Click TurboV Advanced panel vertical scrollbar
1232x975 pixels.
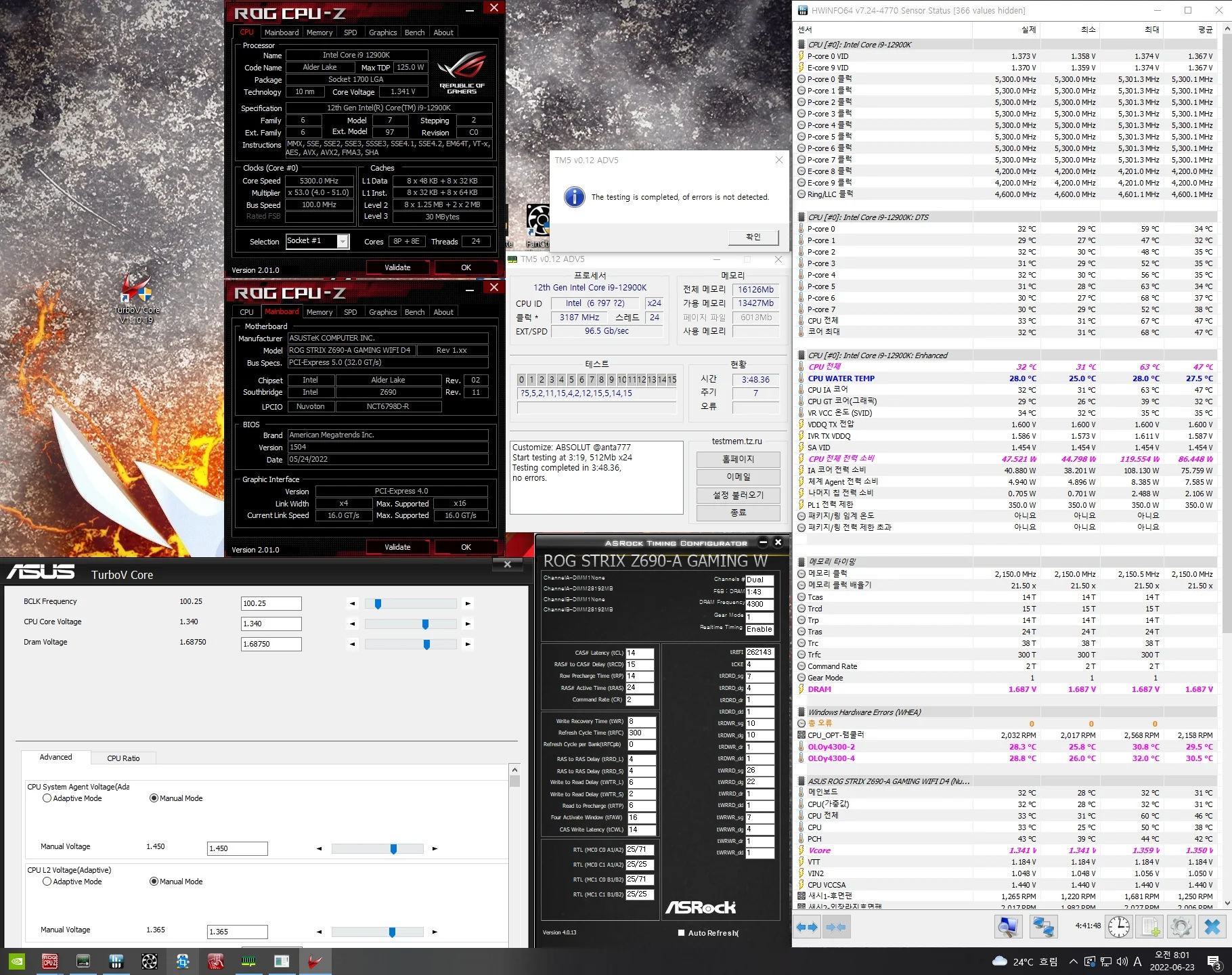[514, 854]
